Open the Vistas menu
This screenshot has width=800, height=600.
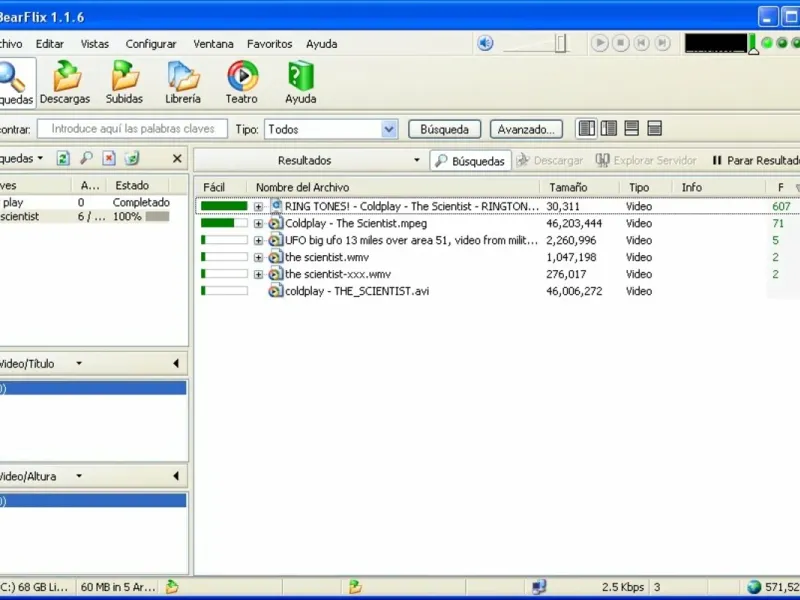(x=95, y=44)
